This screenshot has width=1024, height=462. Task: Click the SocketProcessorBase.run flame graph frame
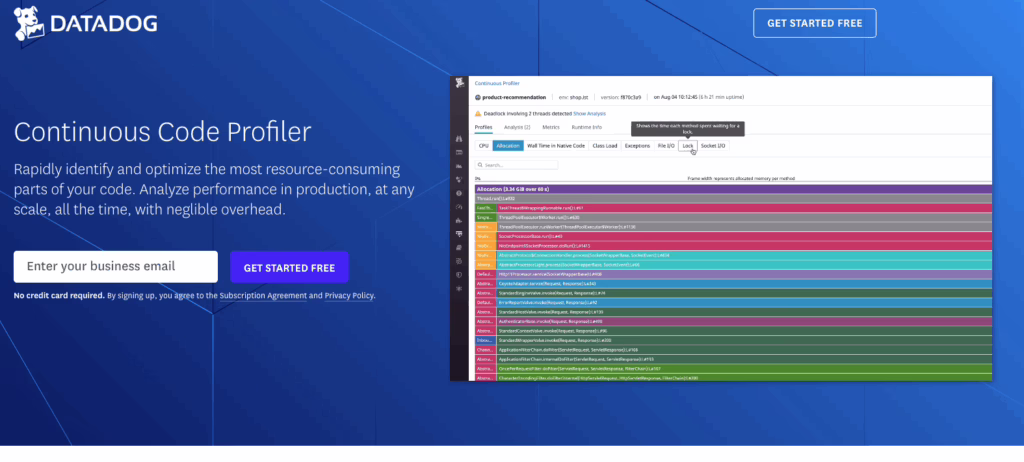point(744,236)
